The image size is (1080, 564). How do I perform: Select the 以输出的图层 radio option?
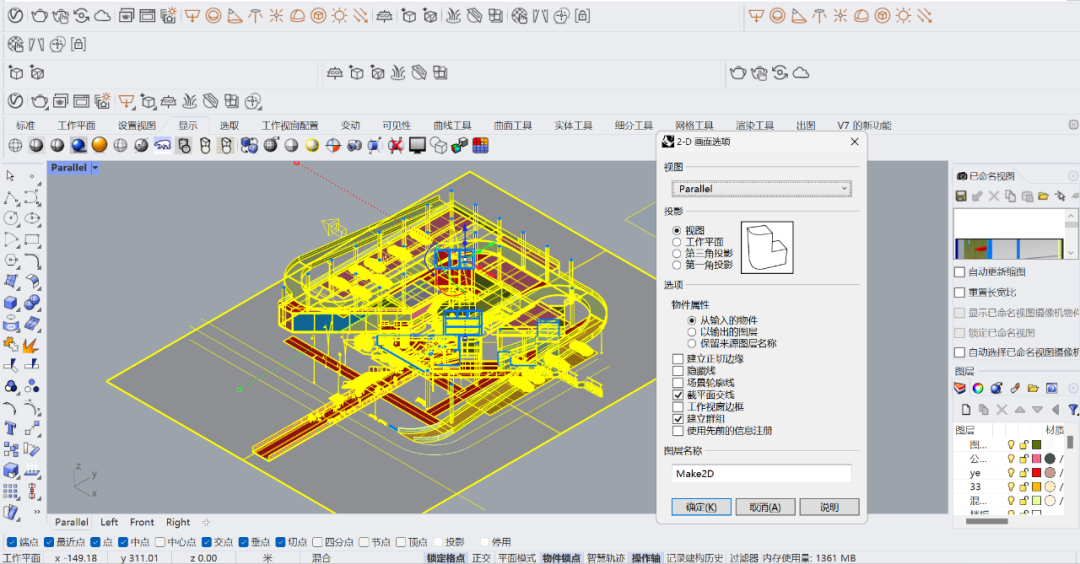692,332
